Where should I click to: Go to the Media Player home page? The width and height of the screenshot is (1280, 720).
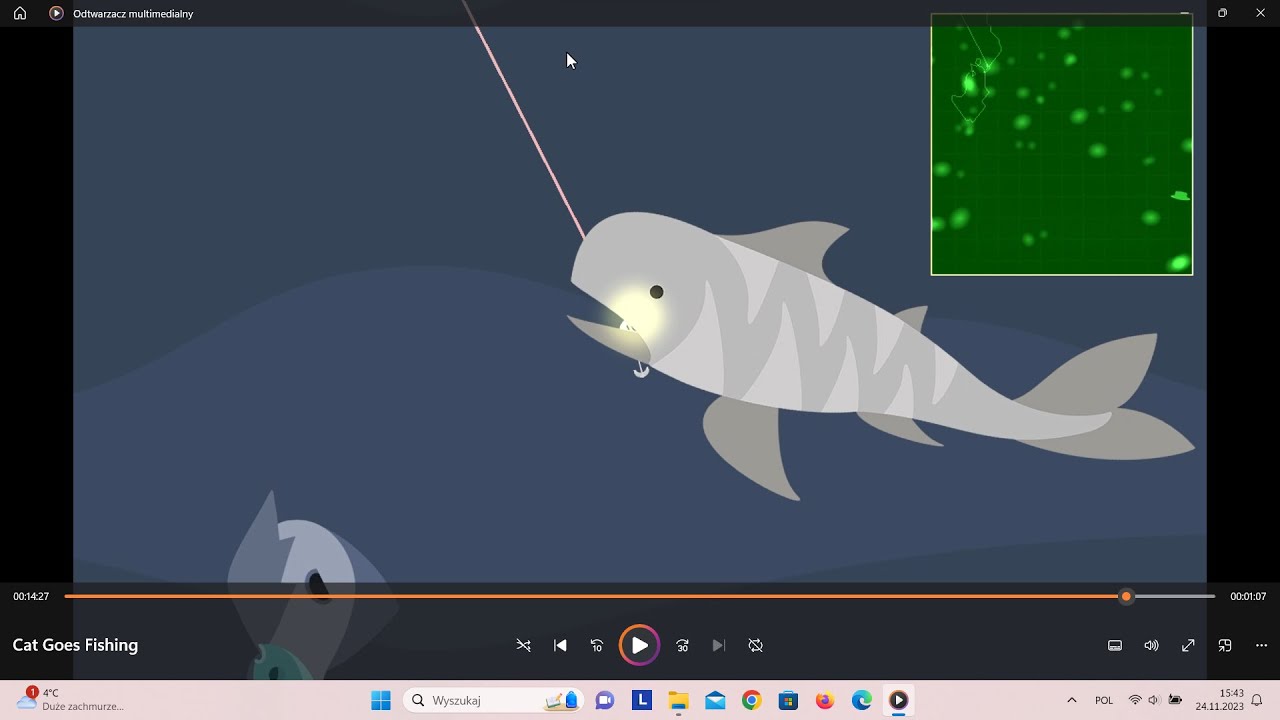[20, 14]
